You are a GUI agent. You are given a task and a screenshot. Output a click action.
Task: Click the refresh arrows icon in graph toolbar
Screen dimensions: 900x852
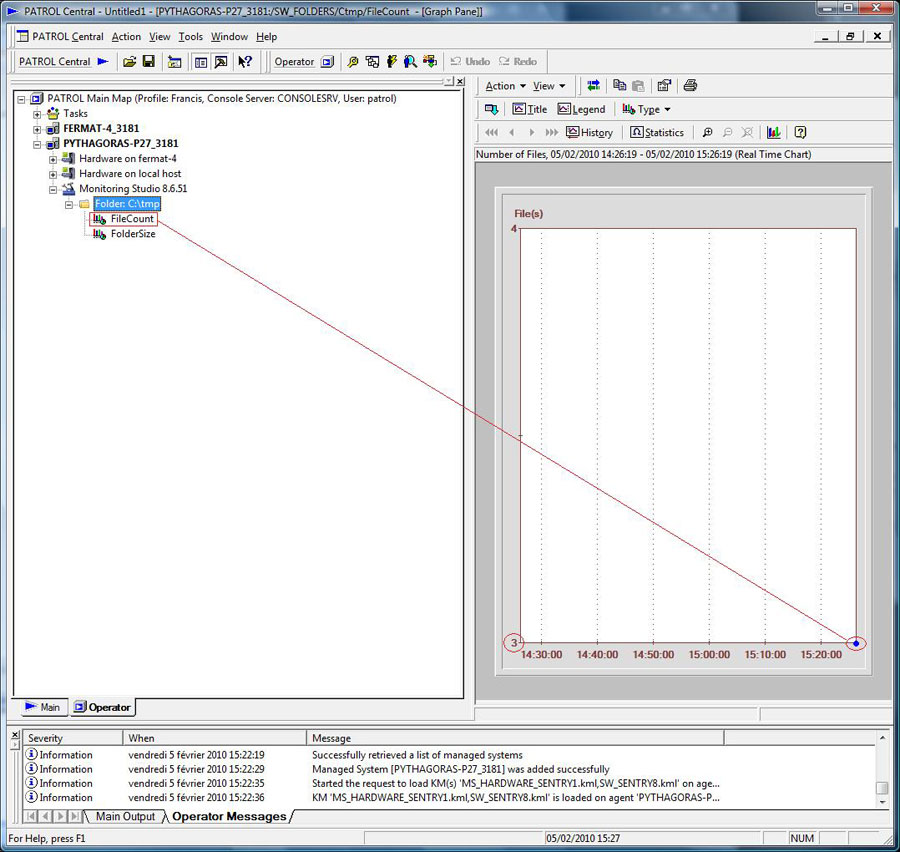coord(593,86)
